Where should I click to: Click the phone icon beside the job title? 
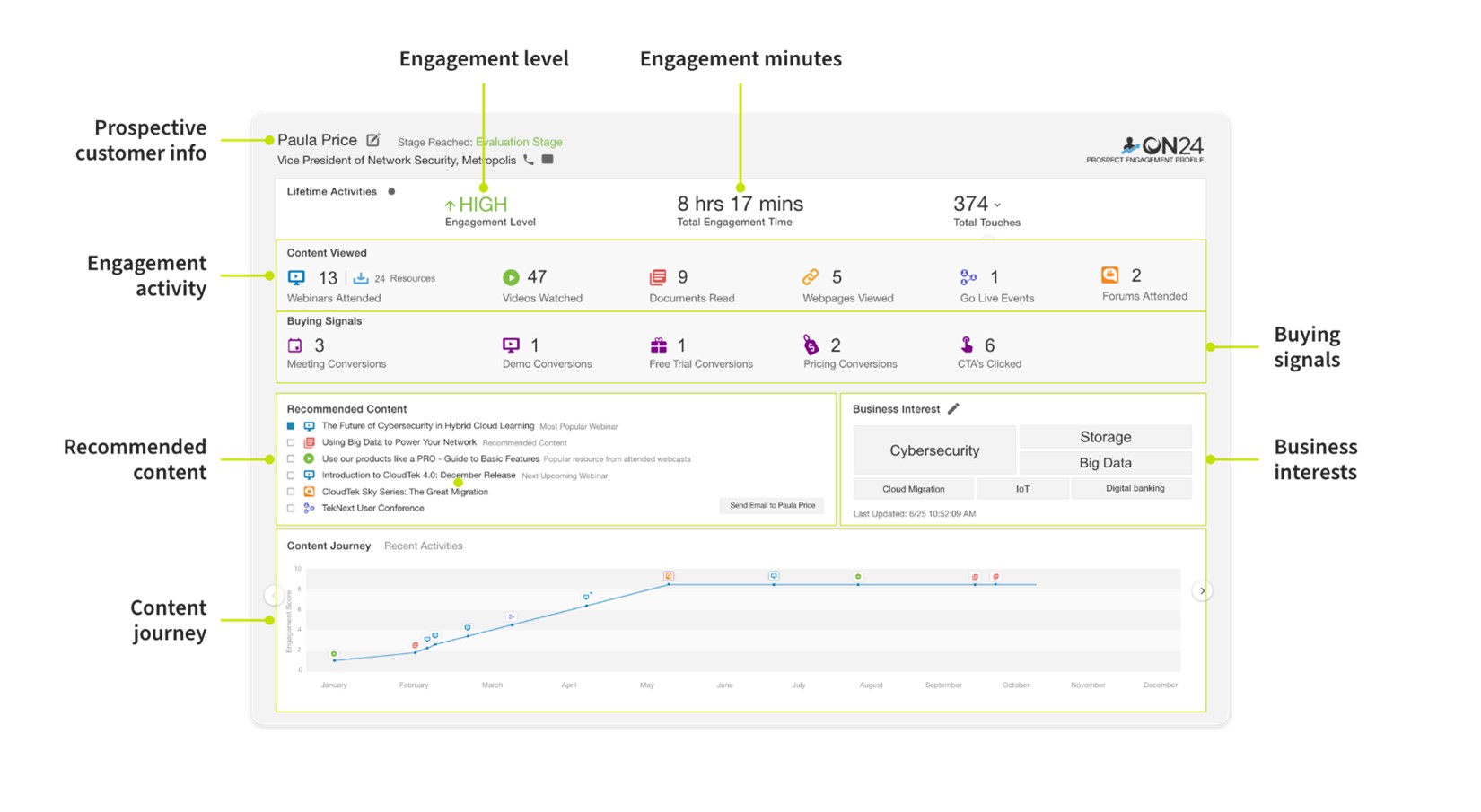[x=529, y=160]
